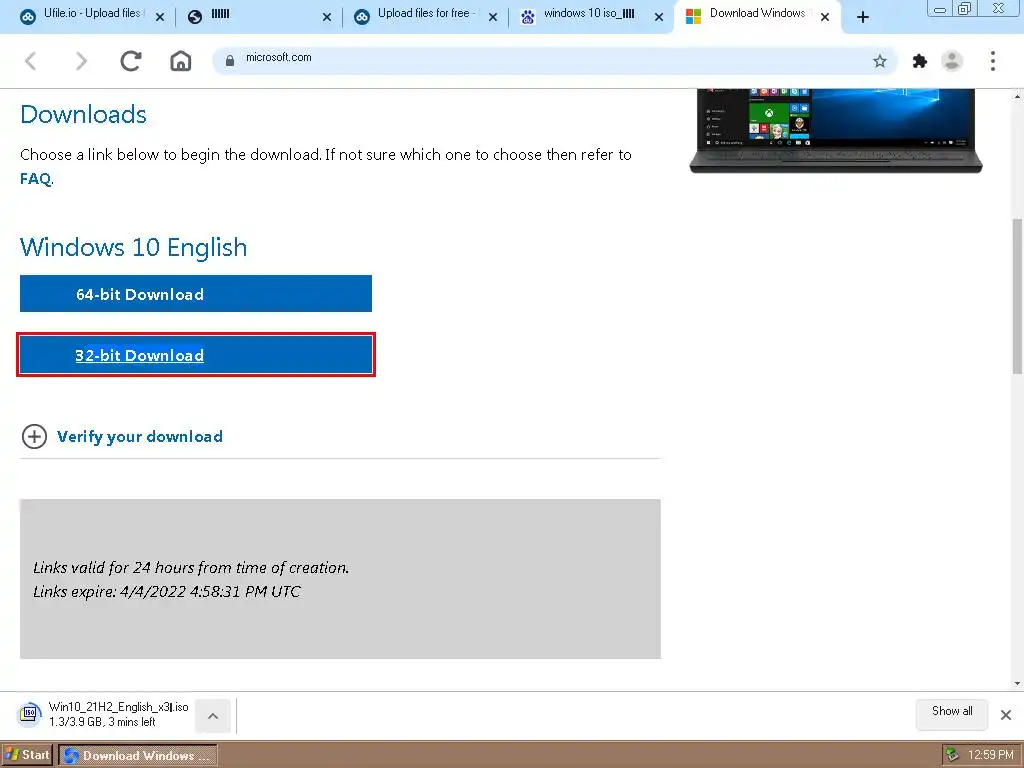This screenshot has height=768, width=1024.
Task: Go back to the previous page
Action: (31, 61)
